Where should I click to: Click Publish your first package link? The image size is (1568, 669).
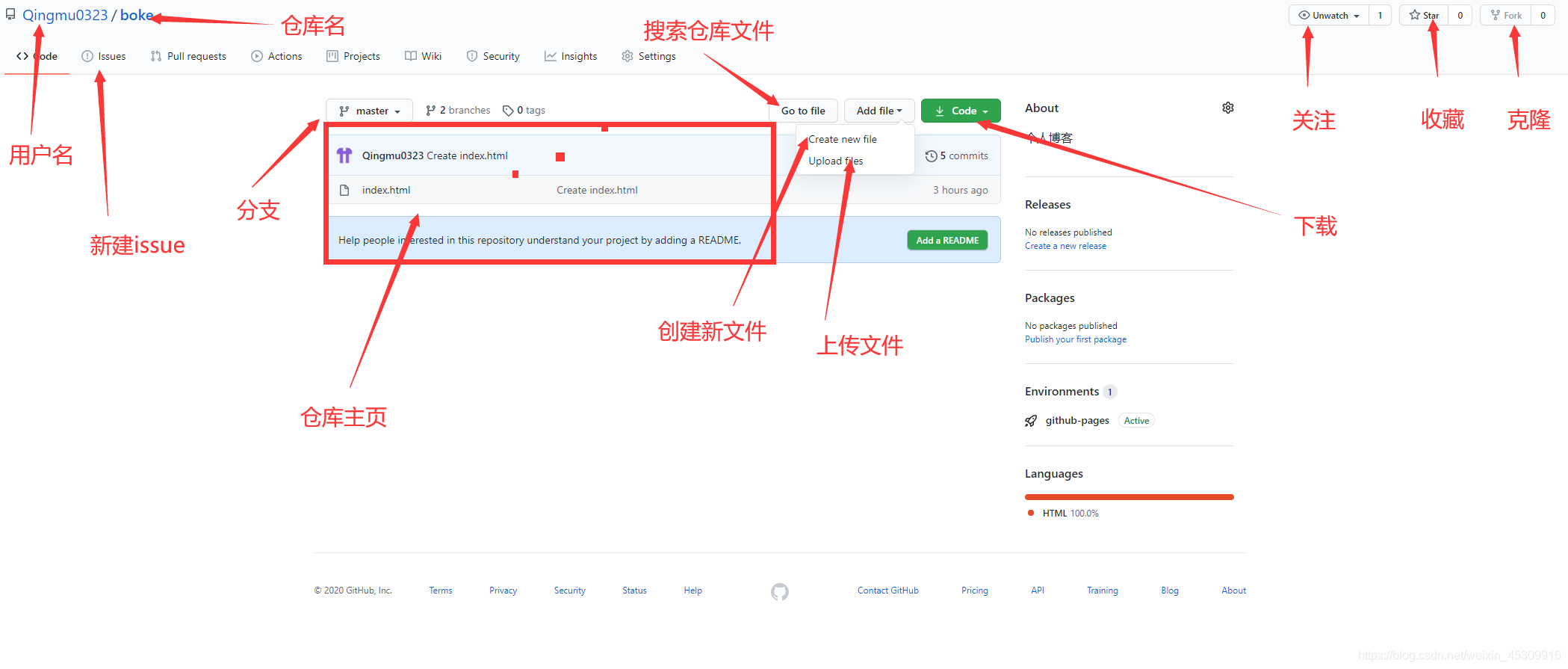point(1076,339)
